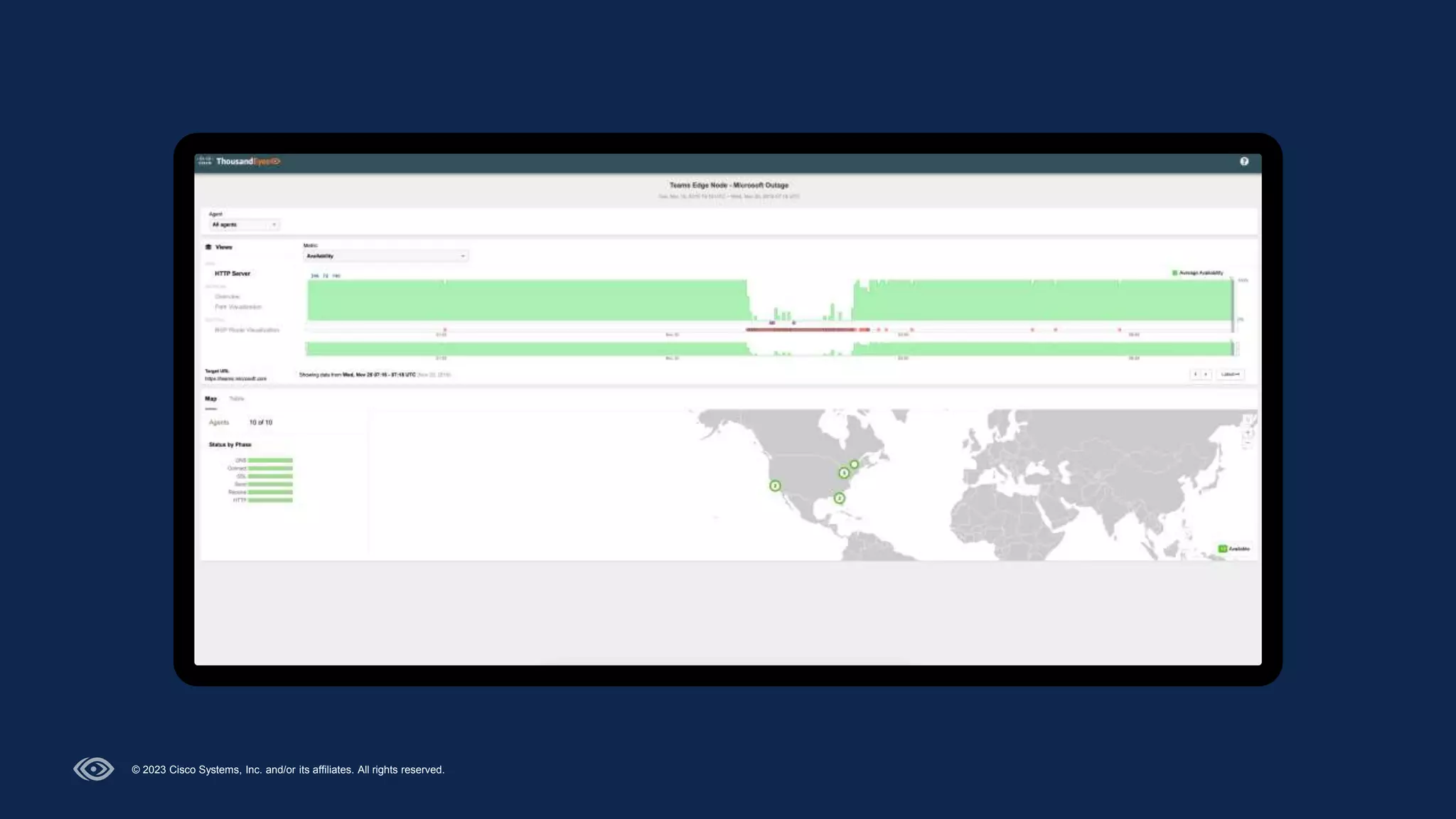
Task: Click the West Coast agent cluster marker
Action: tap(775, 486)
